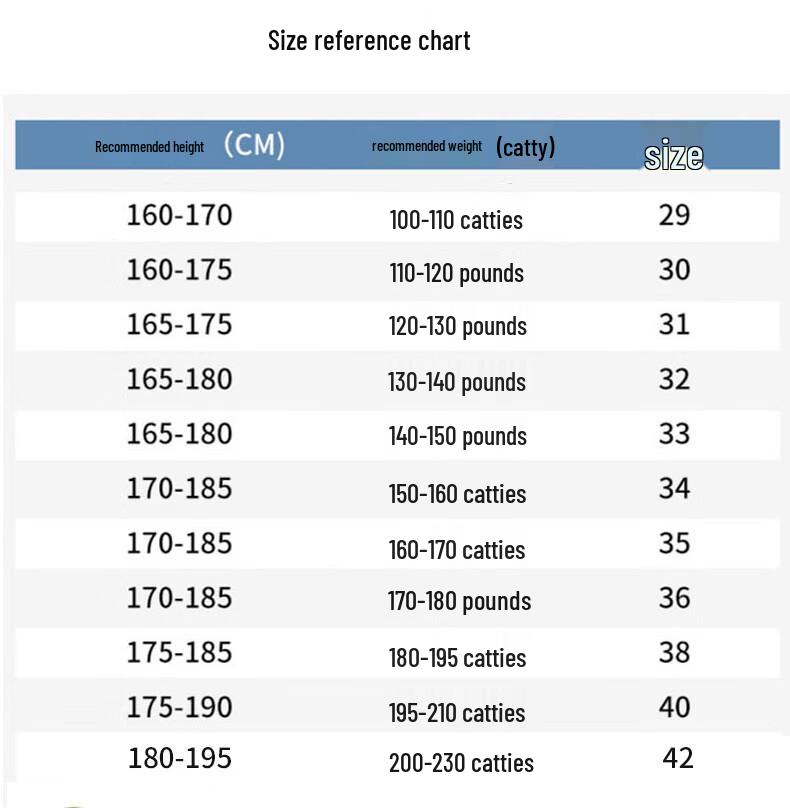
Task: Click the '170-180 pounds' weight cell
Action: point(459,601)
